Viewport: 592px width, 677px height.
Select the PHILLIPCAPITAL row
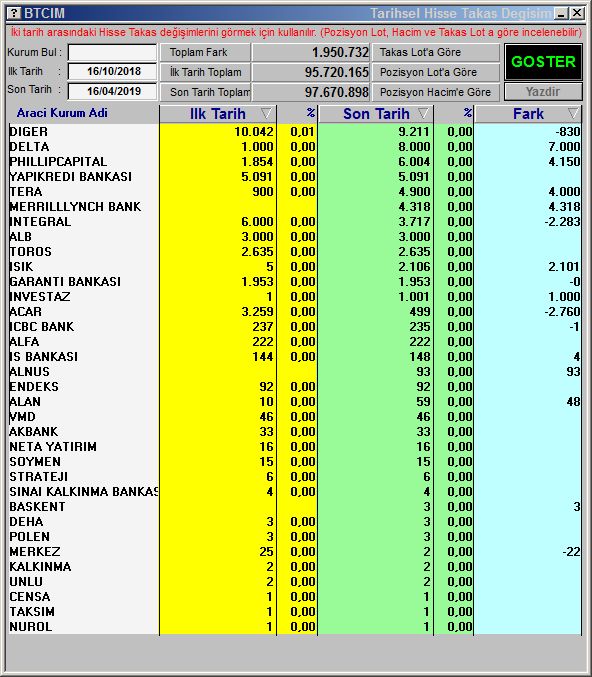click(295, 161)
